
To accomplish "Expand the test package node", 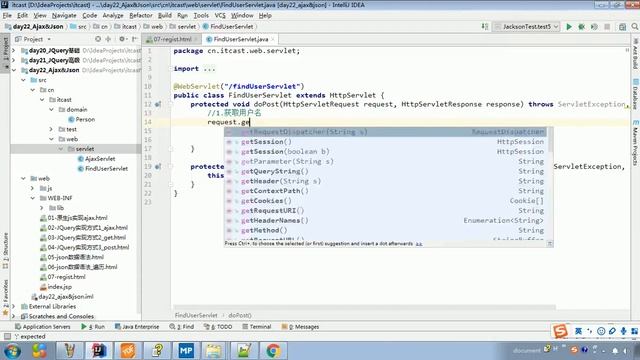I will 51,129.
